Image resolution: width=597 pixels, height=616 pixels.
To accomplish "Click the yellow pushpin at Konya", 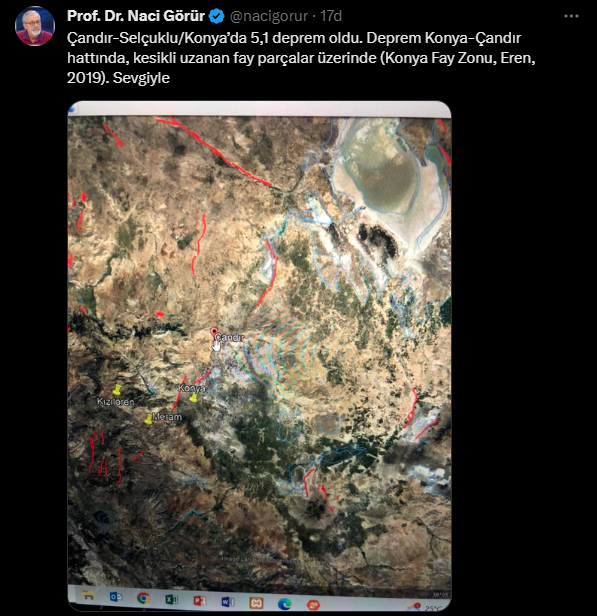I will click(193, 397).
